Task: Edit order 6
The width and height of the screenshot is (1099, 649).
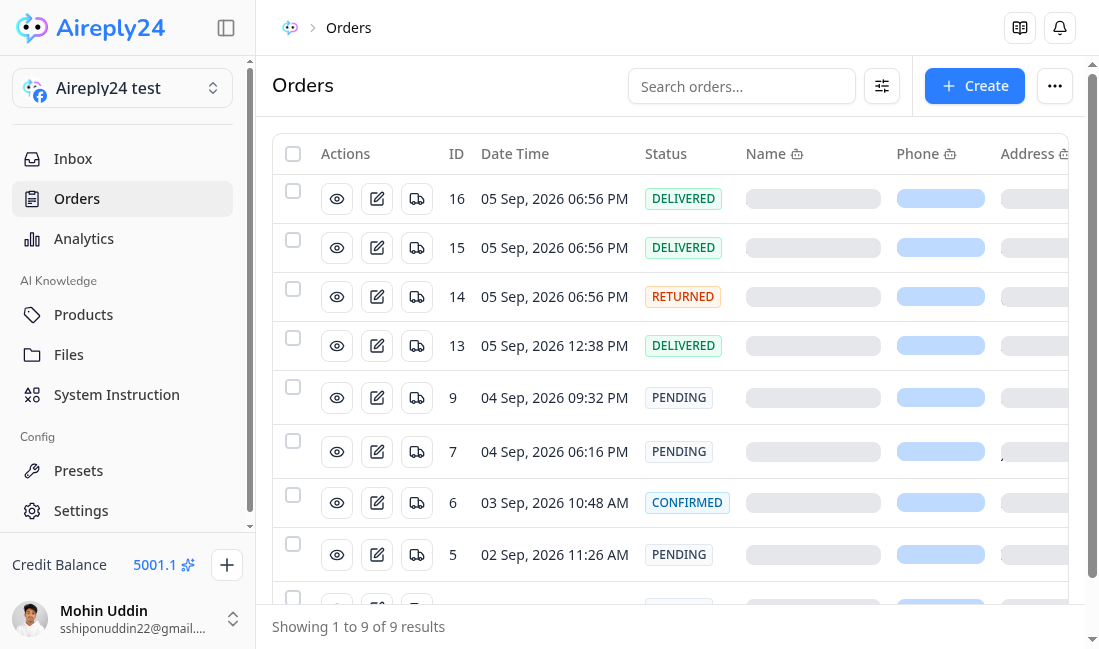Action: click(377, 503)
